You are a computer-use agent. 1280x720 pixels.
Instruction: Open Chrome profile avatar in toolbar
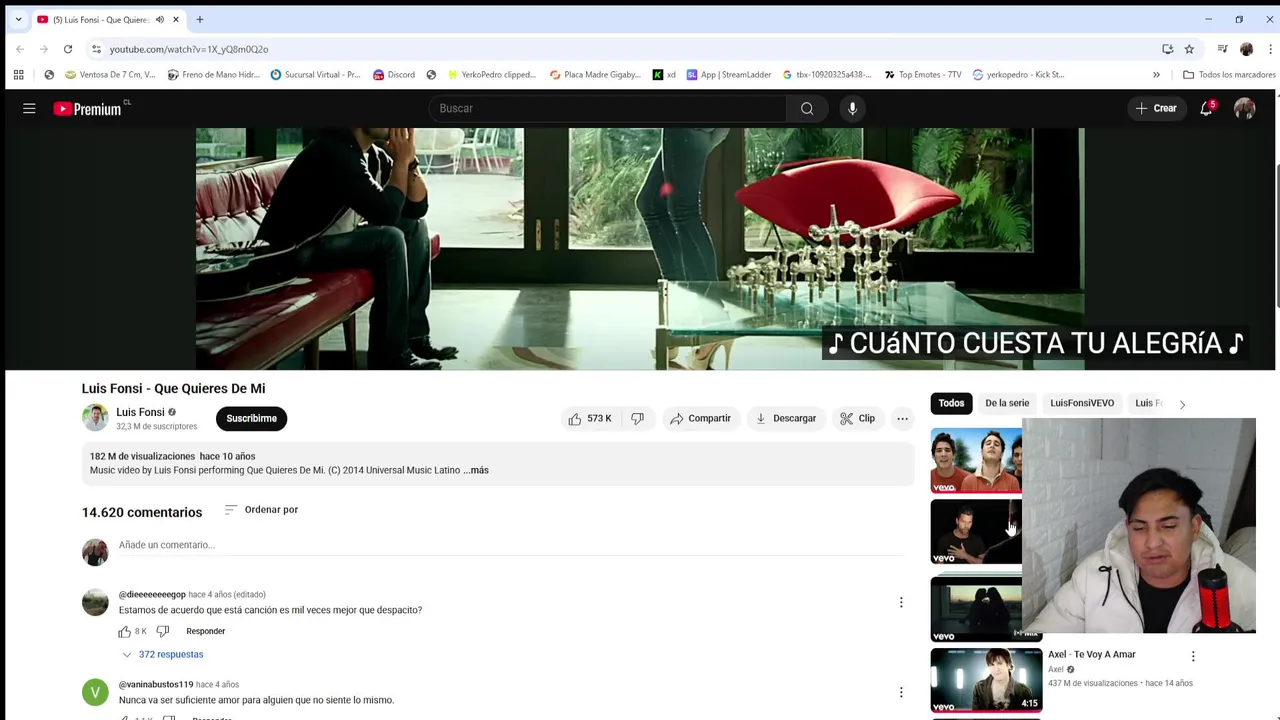click(1246, 49)
